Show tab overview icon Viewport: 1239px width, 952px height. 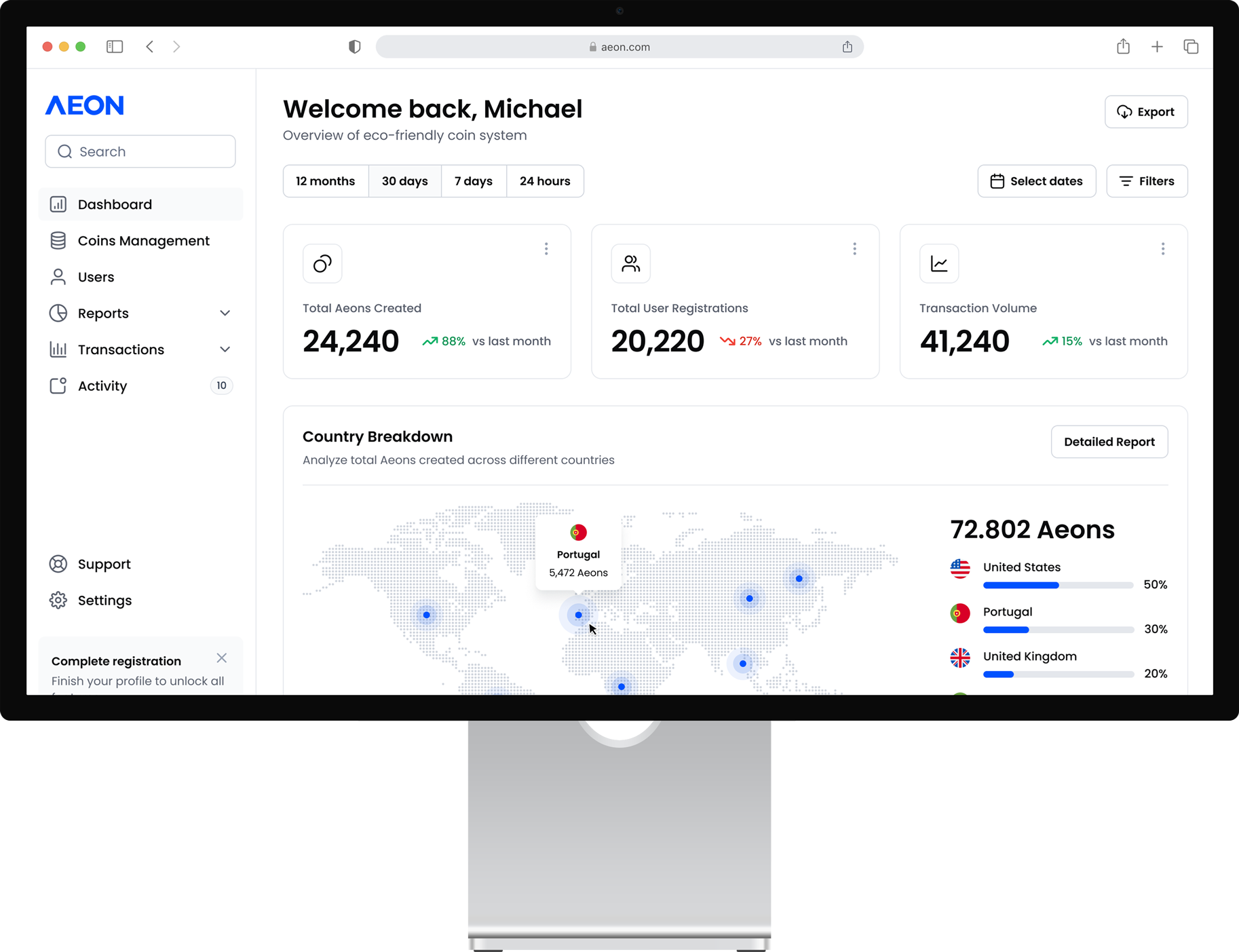(1191, 47)
